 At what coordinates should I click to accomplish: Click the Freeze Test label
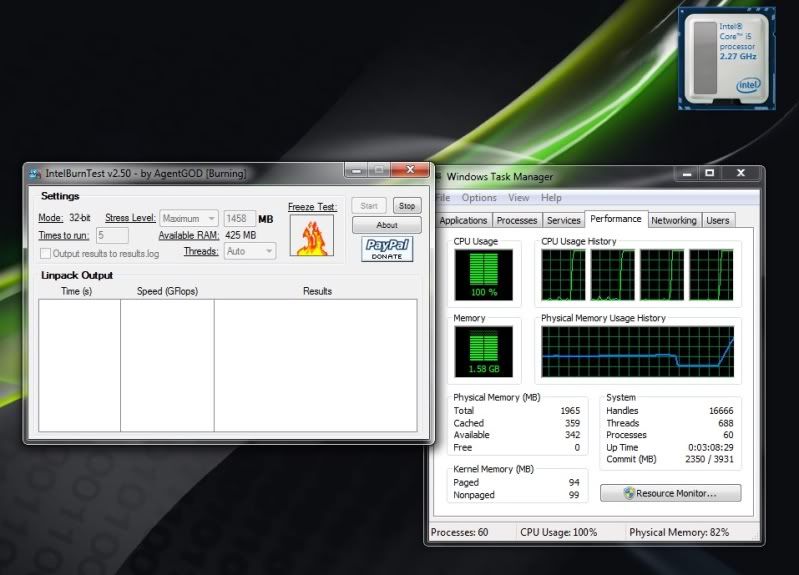pos(312,206)
